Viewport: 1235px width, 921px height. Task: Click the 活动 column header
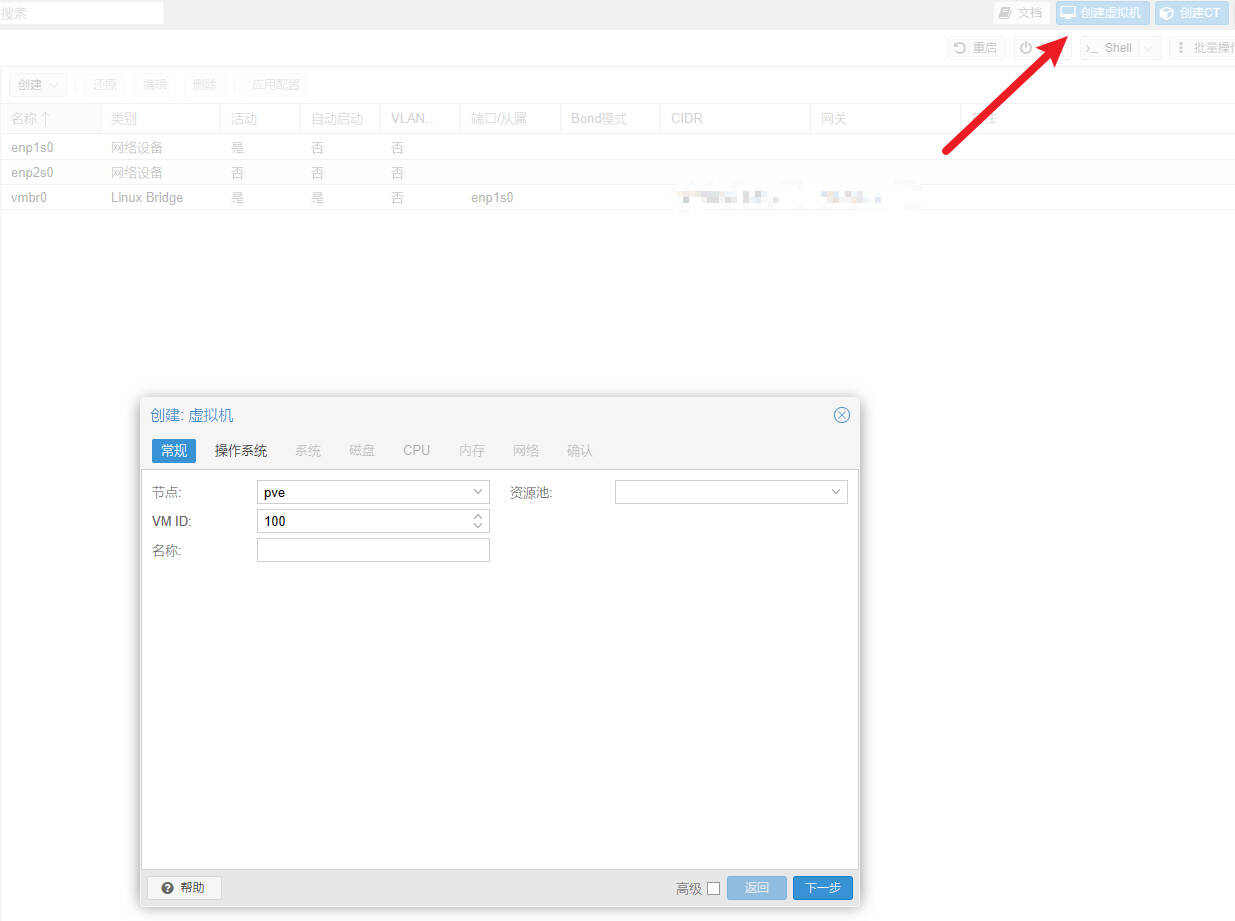click(x=260, y=118)
